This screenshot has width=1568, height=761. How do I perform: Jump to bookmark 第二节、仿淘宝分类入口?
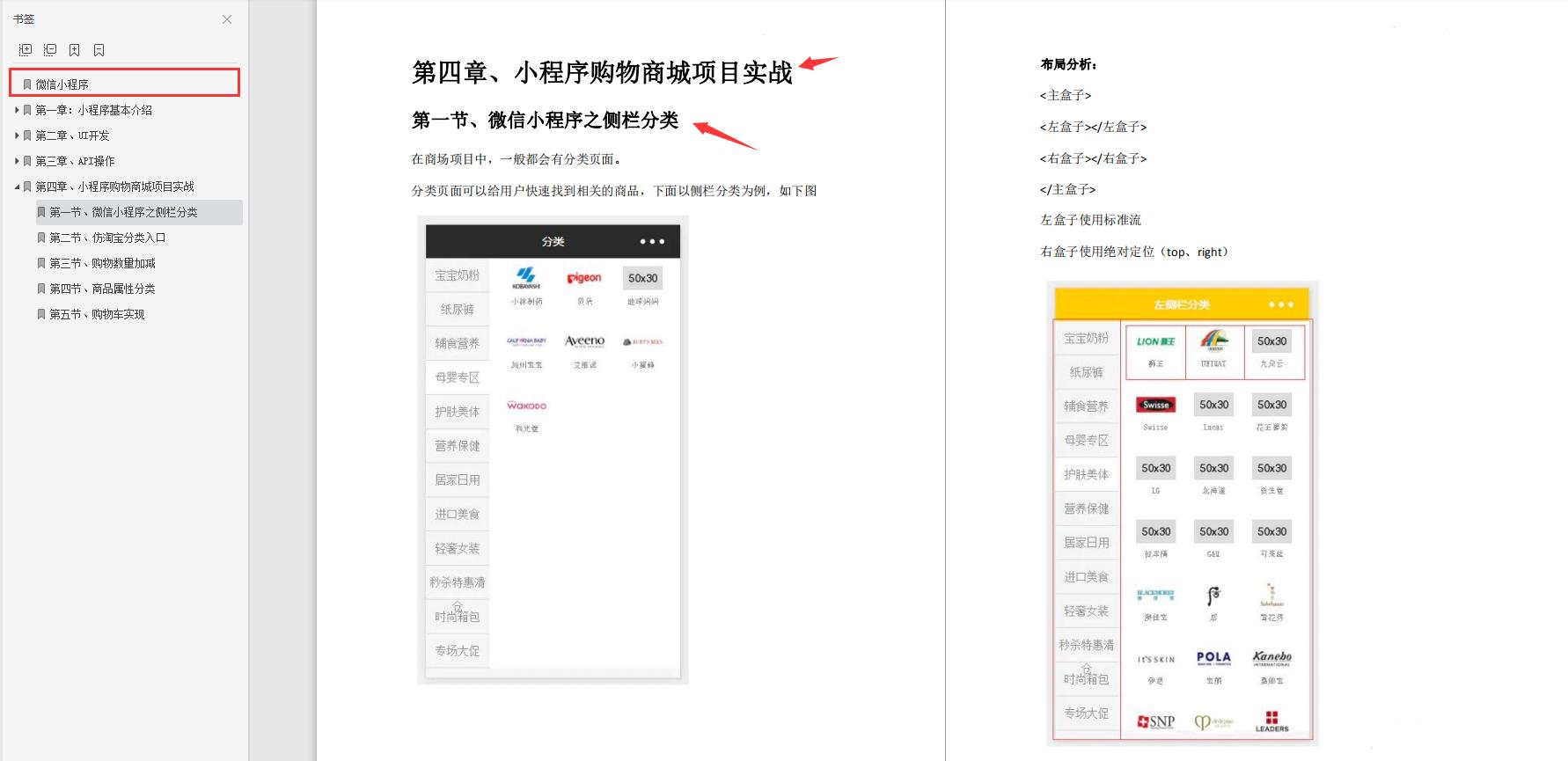point(107,238)
